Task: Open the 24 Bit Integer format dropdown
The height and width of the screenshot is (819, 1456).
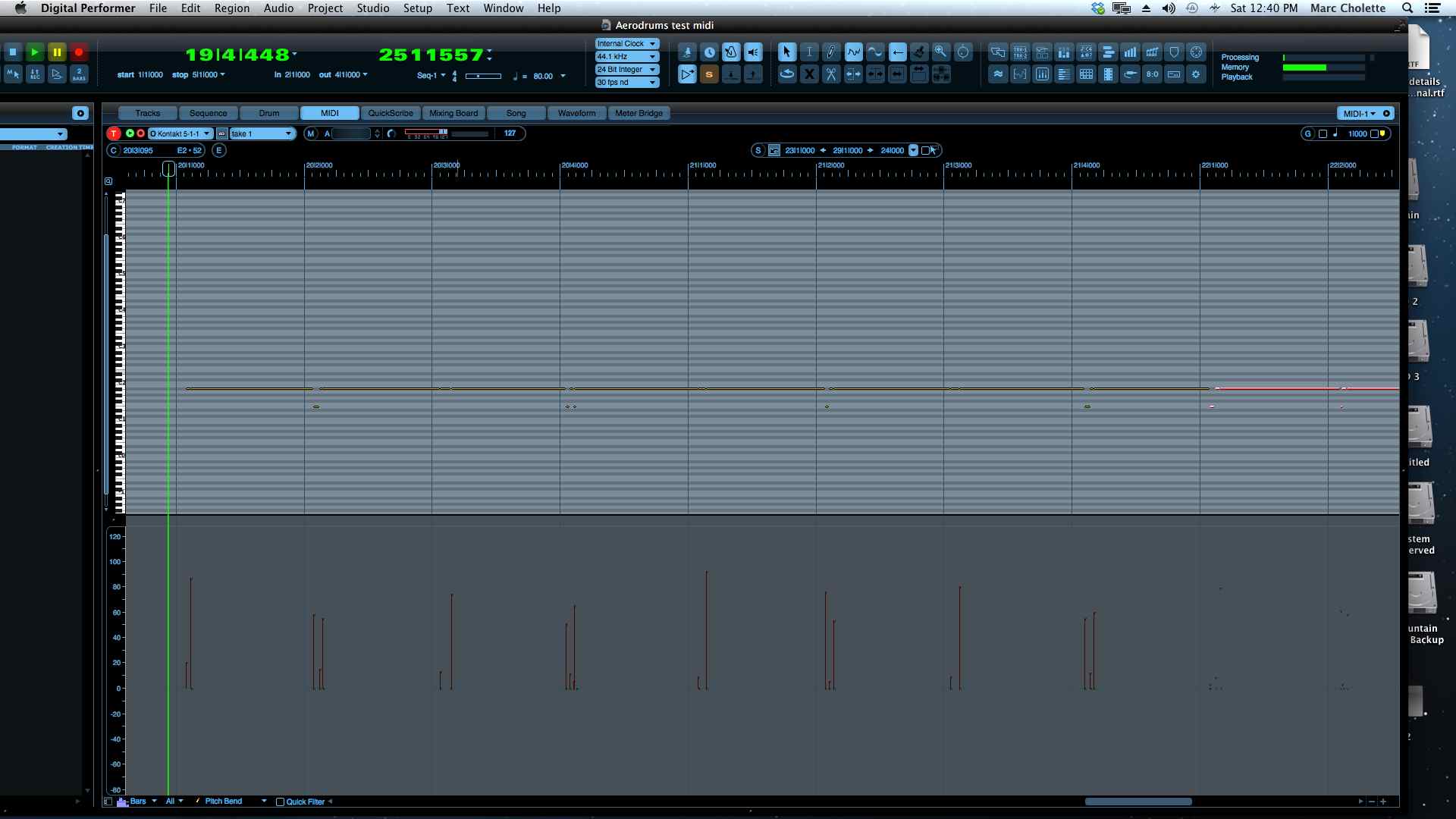Action: 626,70
